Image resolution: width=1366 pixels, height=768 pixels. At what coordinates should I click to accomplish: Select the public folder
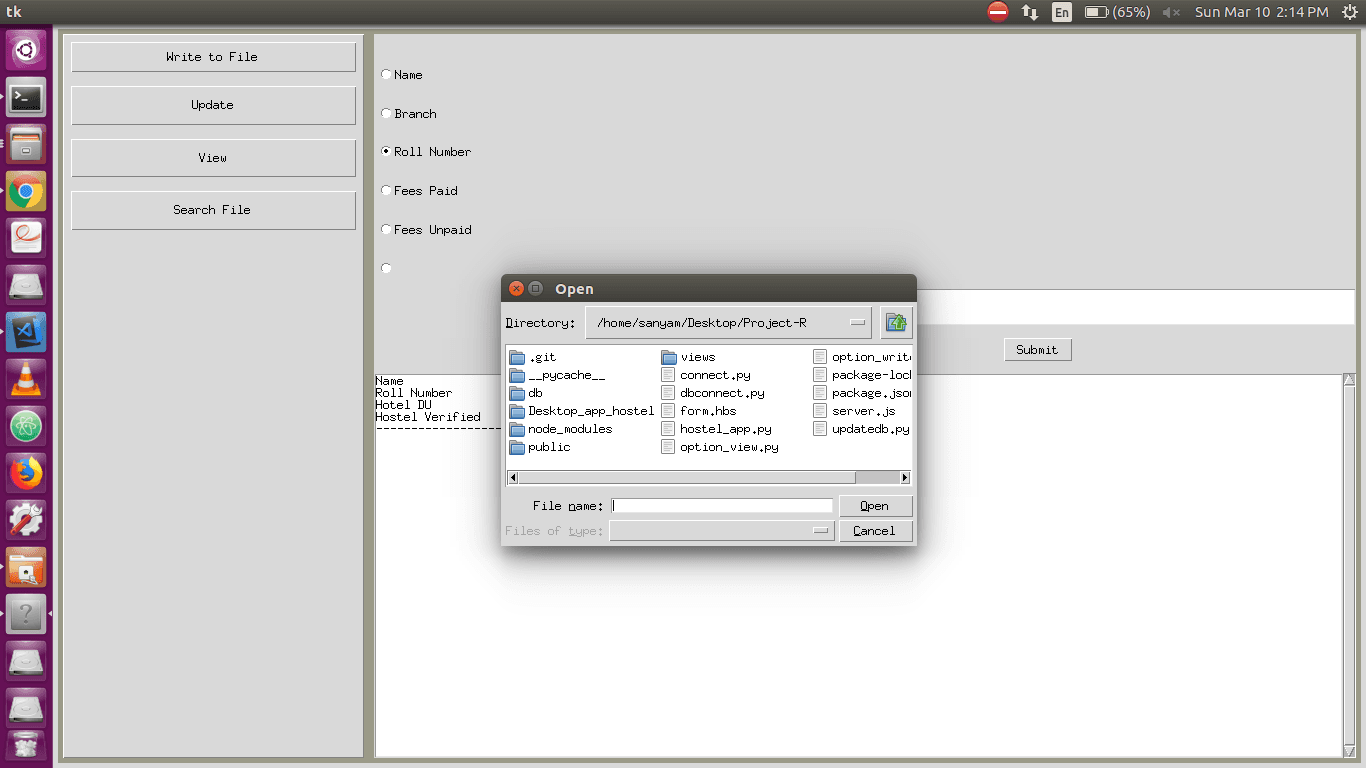pos(540,447)
